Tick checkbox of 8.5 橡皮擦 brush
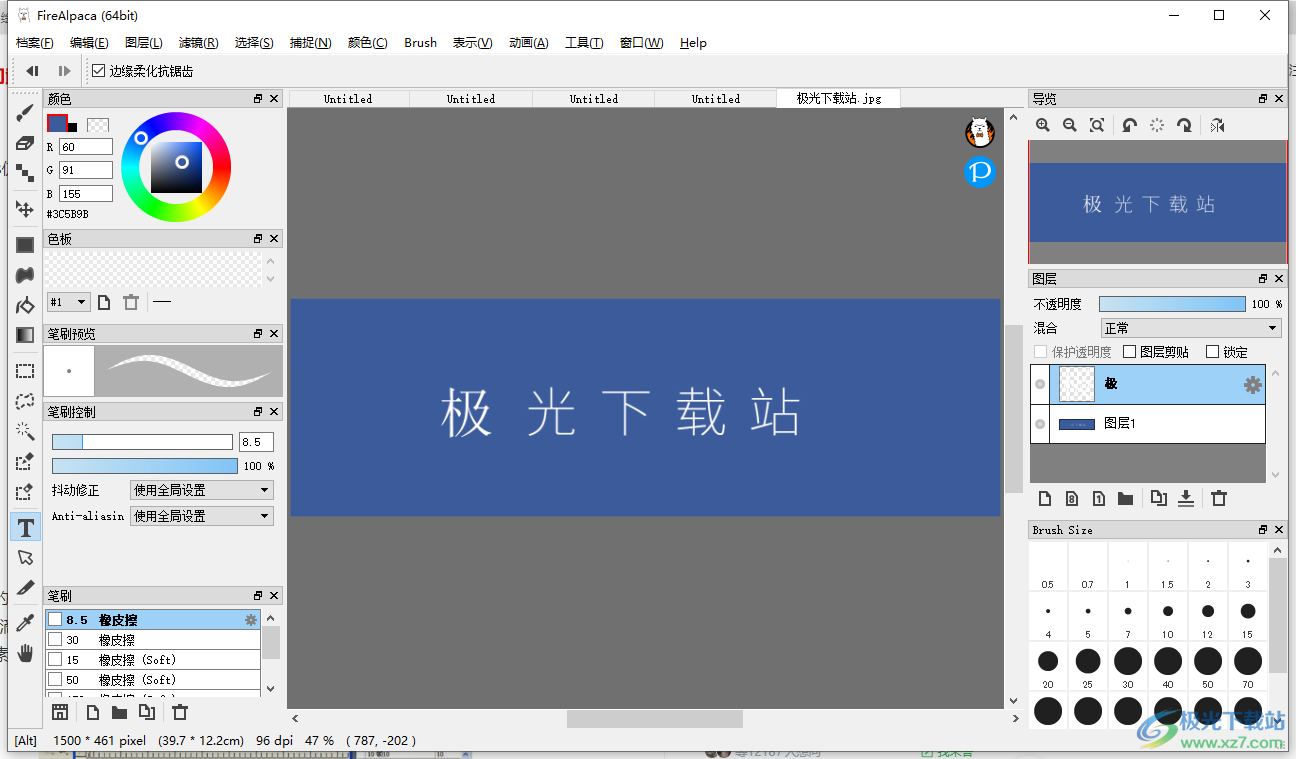 [55, 620]
